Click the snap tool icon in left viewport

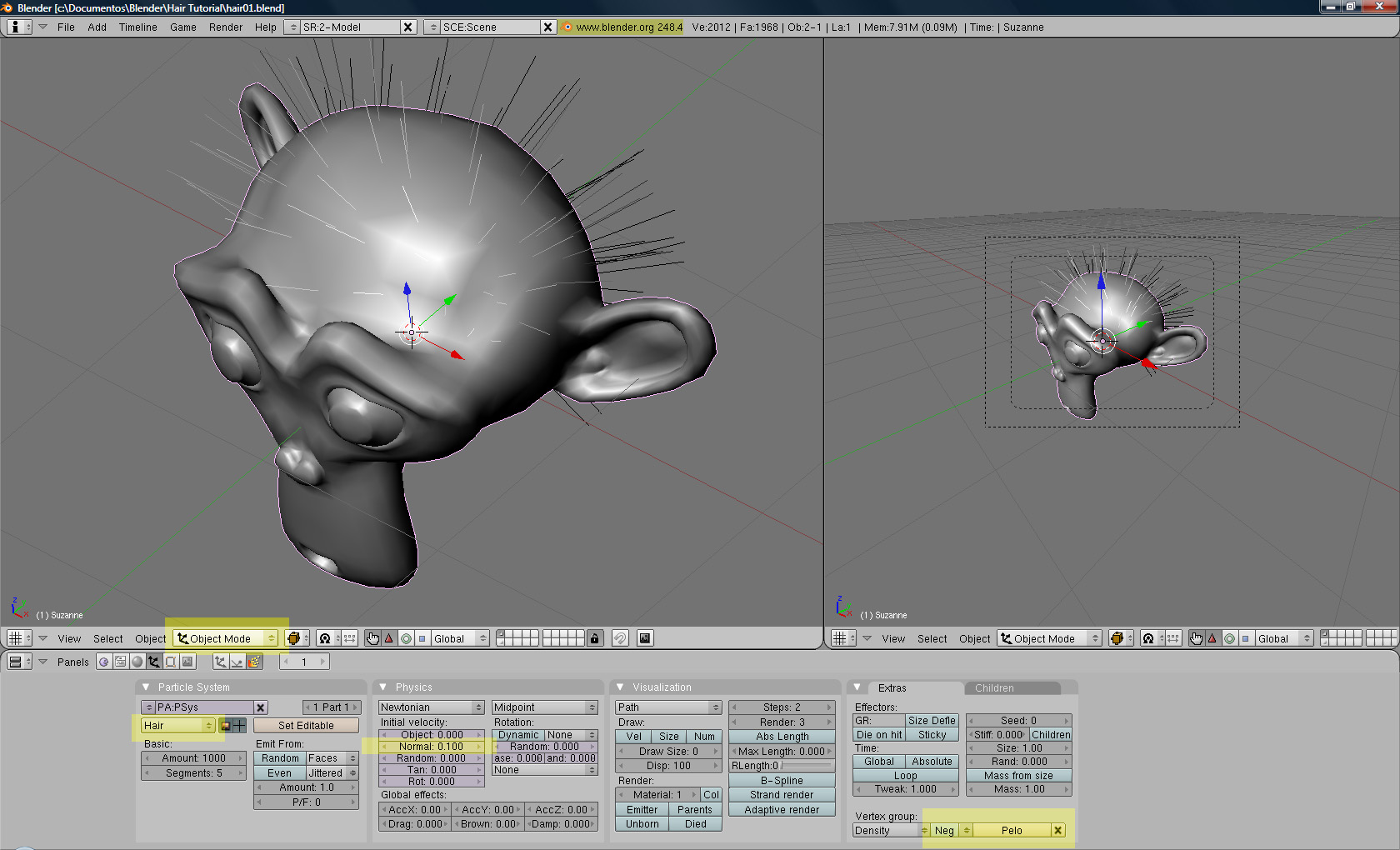(x=620, y=638)
